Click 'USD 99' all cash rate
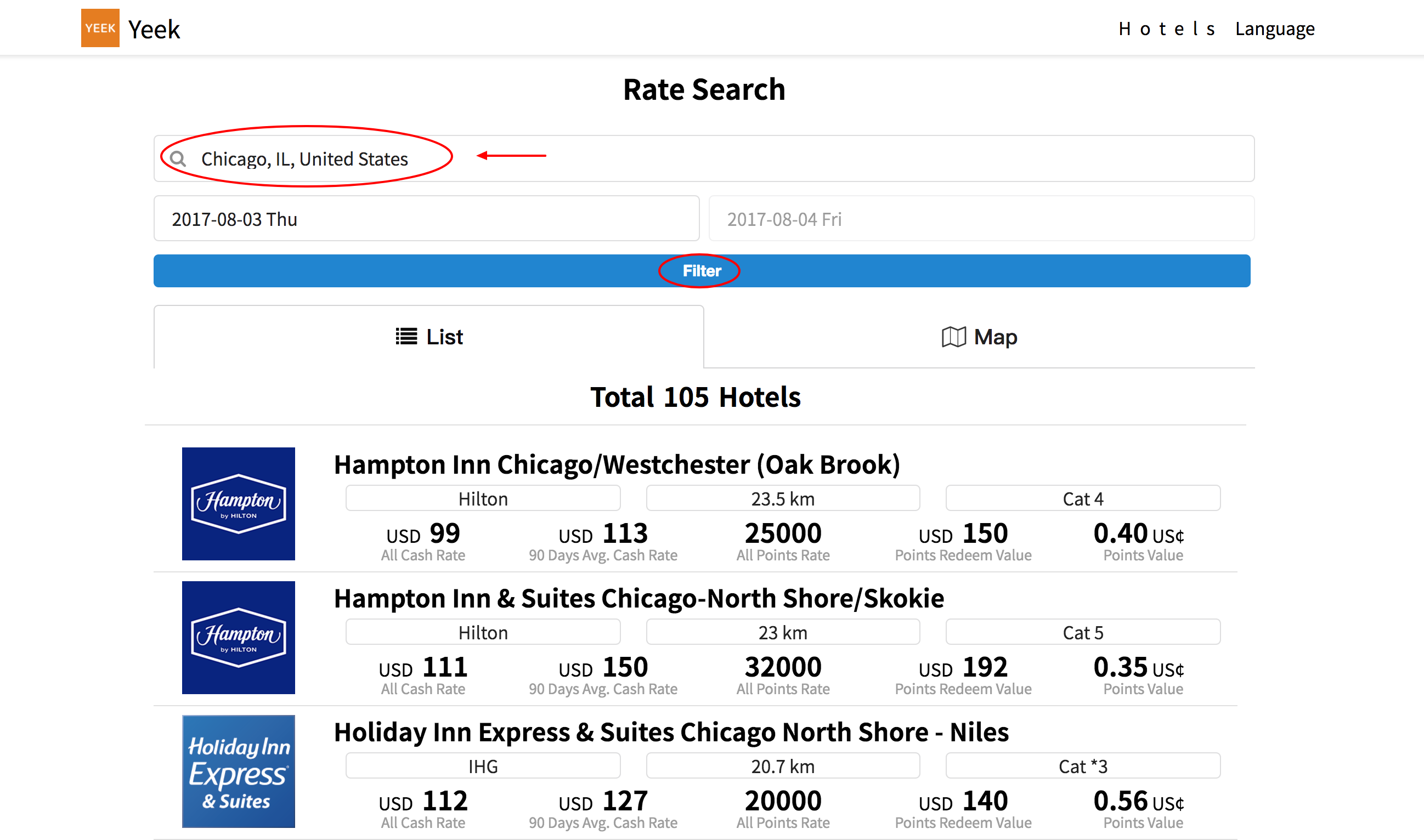Viewport: 1424px width, 840px height. click(423, 534)
